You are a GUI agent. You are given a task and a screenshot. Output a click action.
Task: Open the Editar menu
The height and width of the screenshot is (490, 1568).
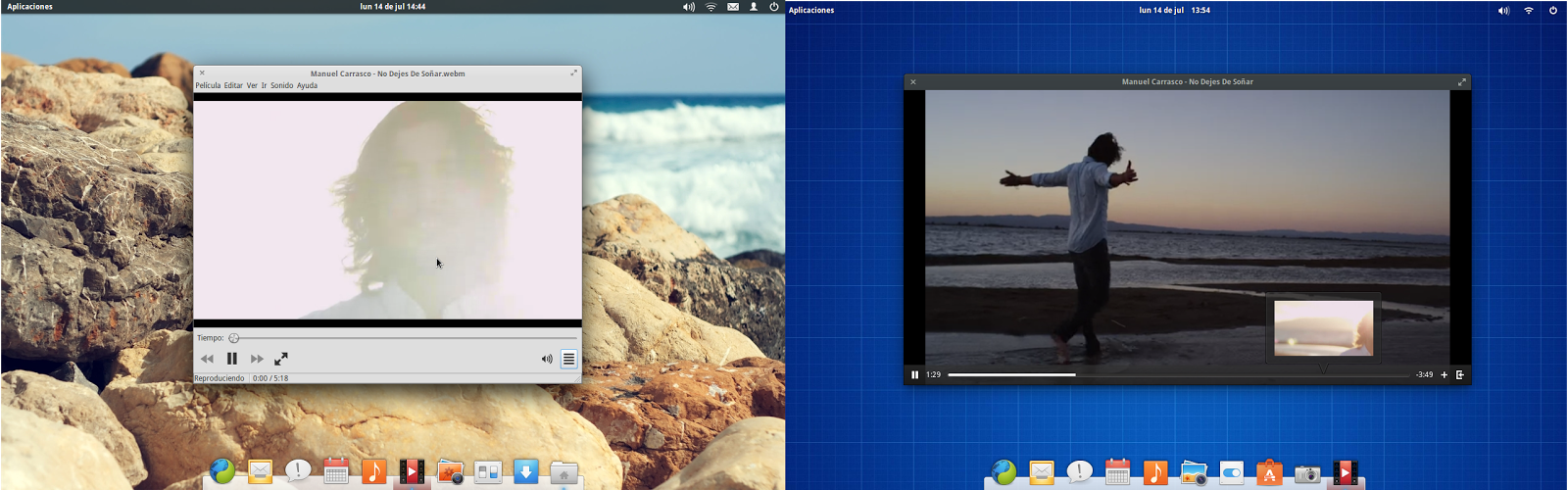click(x=233, y=85)
